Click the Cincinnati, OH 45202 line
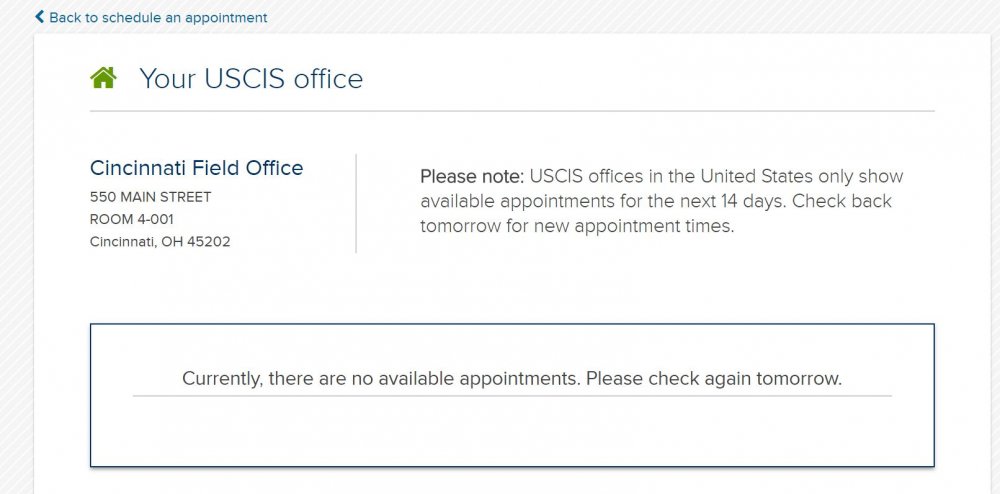This screenshot has height=494, width=1000. (x=160, y=241)
